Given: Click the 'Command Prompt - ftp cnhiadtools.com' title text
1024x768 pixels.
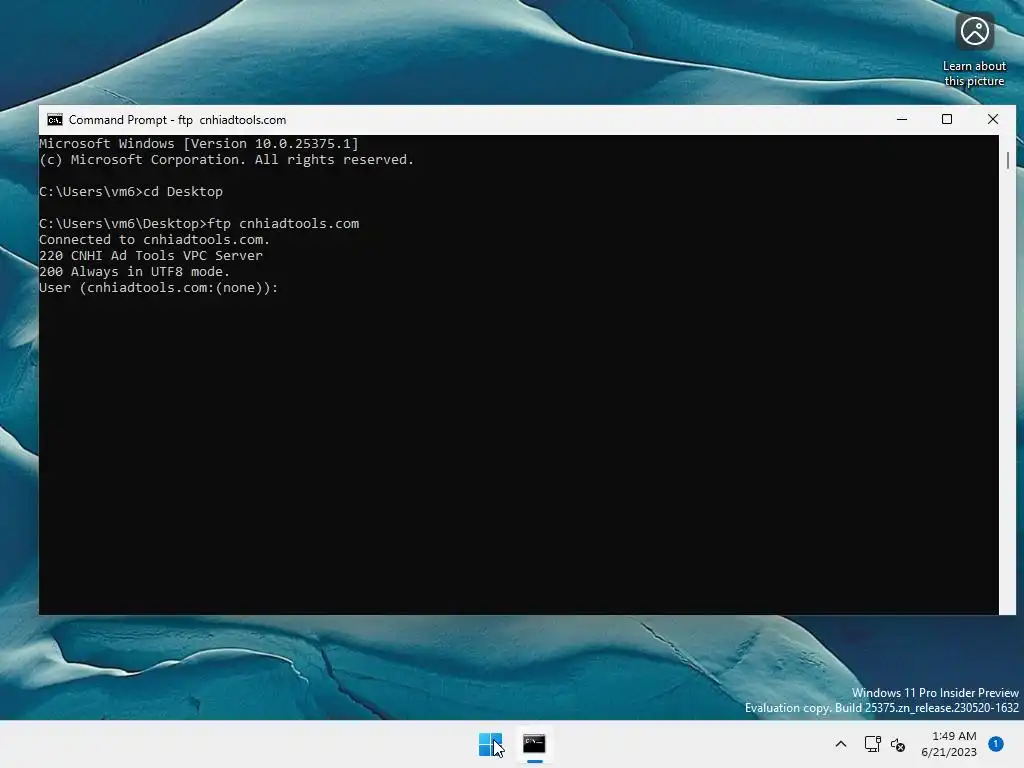Looking at the screenshot, I should [x=178, y=120].
